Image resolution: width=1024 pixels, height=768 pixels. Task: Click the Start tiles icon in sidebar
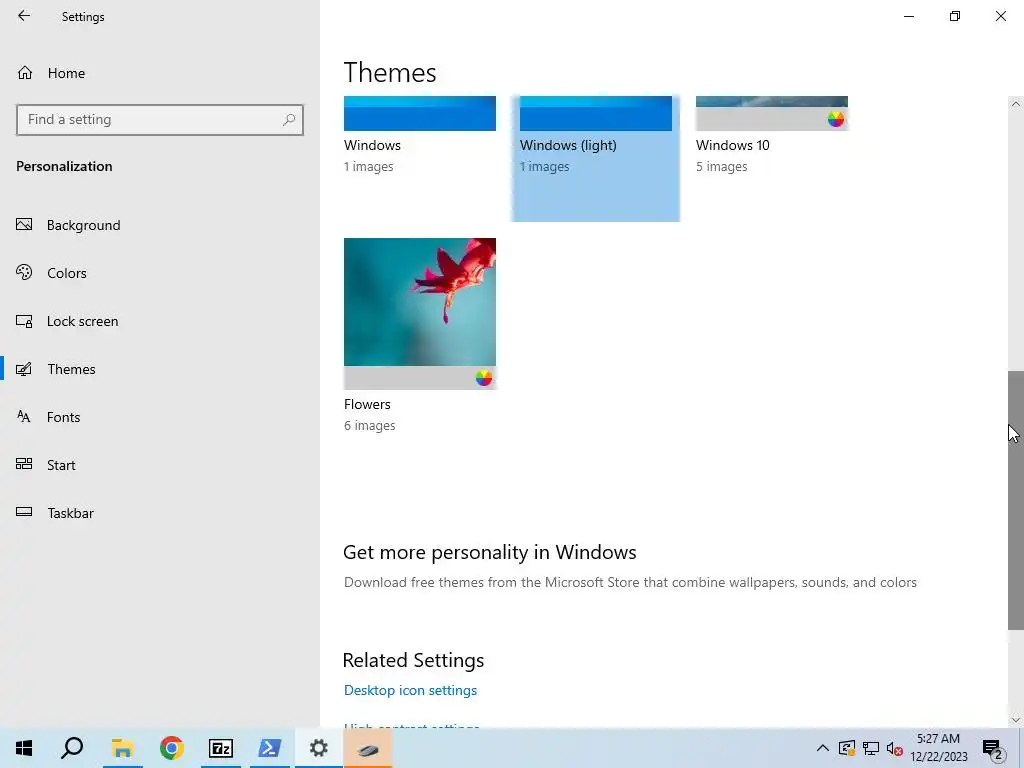[24, 464]
